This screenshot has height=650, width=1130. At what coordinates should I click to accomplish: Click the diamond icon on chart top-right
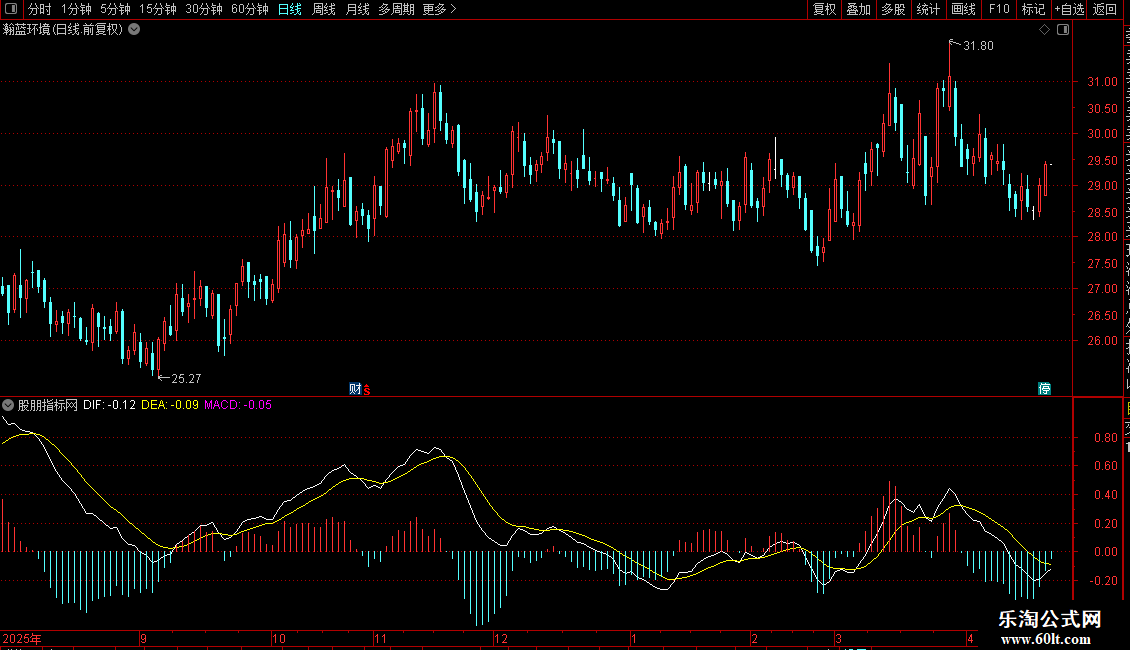1044,30
